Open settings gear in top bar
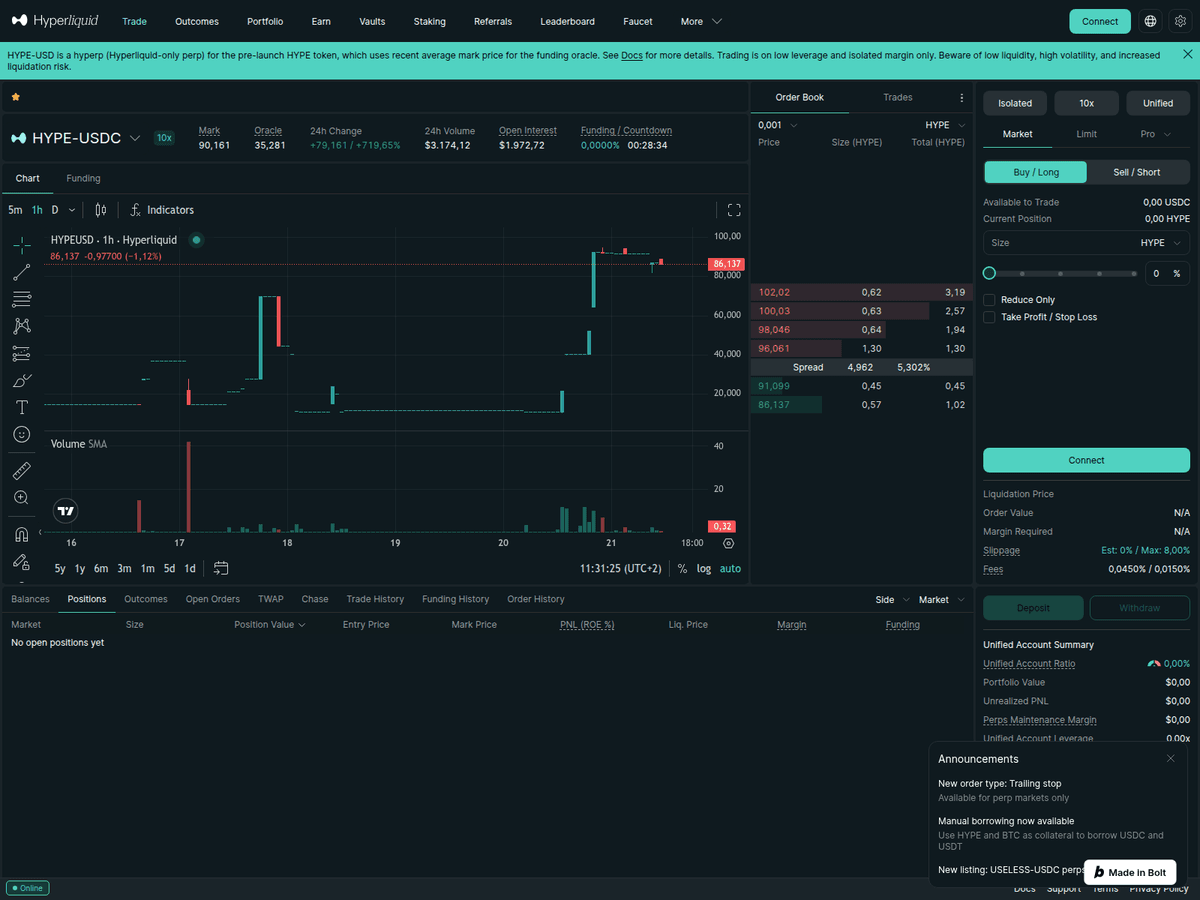Image resolution: width=1200 pixels, height=900 pixels. click(x=1180, y=21)
